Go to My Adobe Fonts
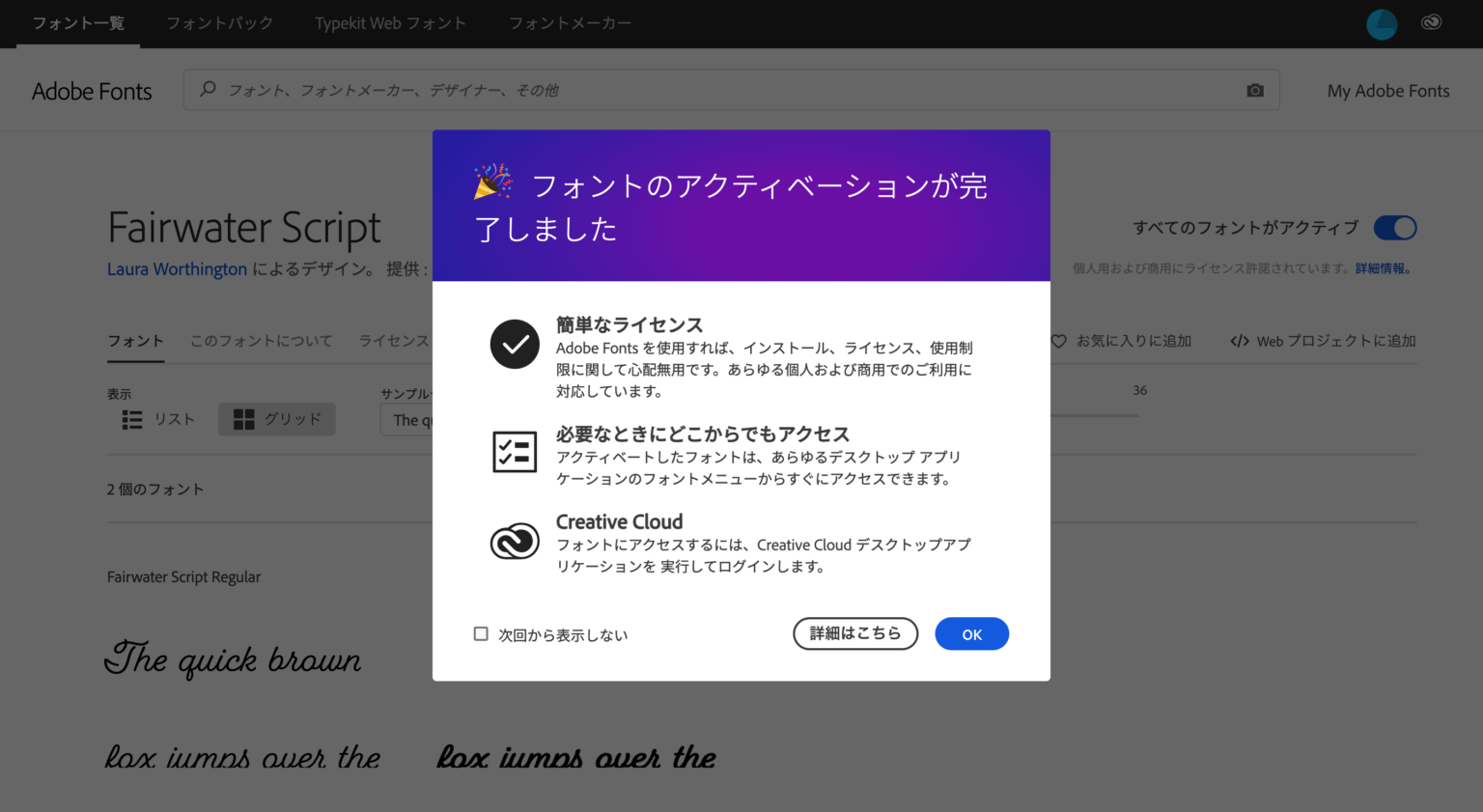The image size is (1483, 812). point(1387,90)
